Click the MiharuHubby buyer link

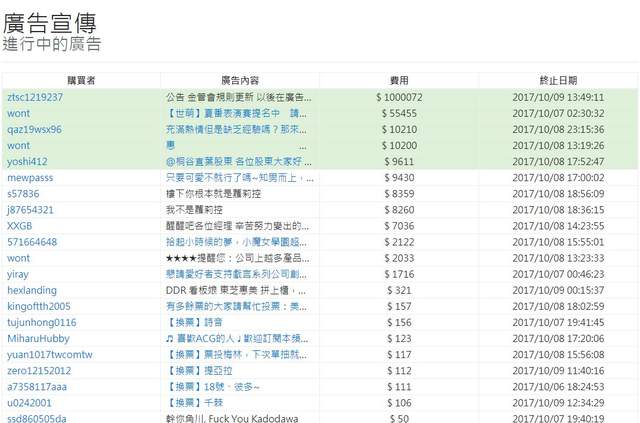[x=37, y=338]
